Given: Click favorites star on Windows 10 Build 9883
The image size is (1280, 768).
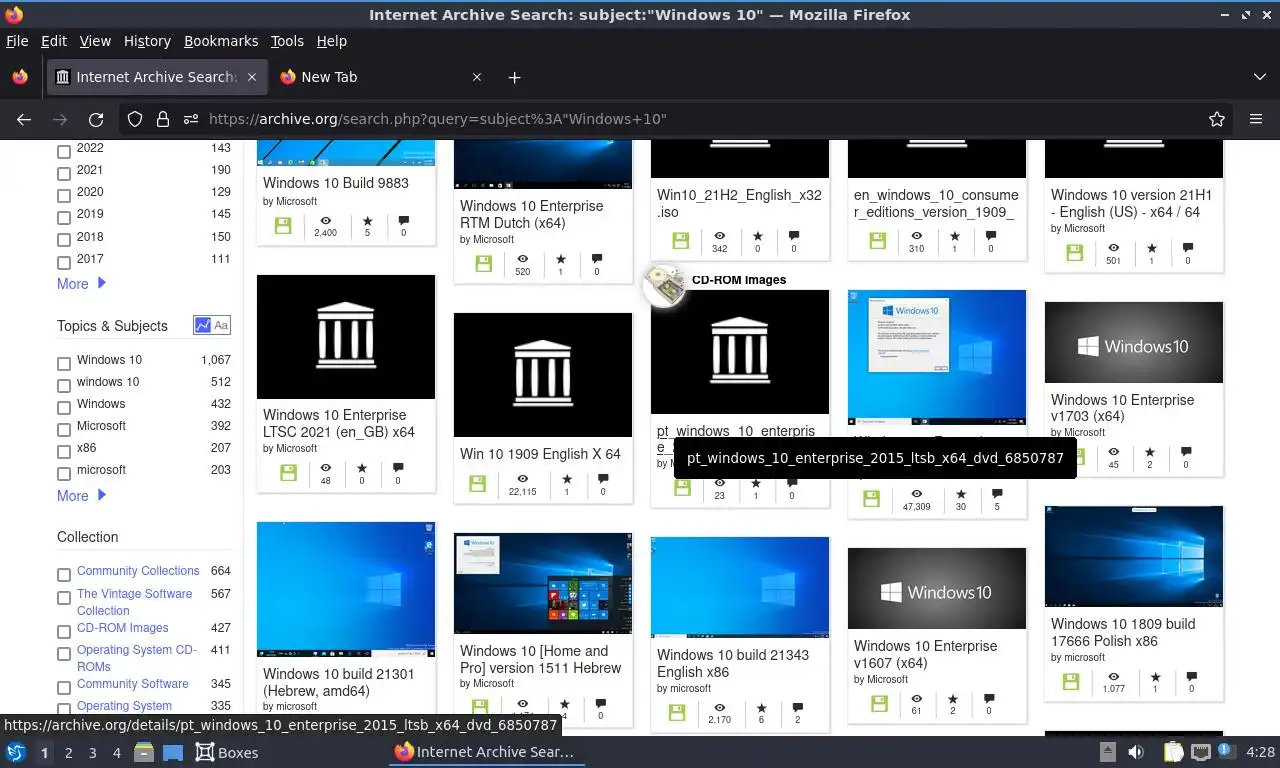Looking at the screenshot, I should 367,220.
